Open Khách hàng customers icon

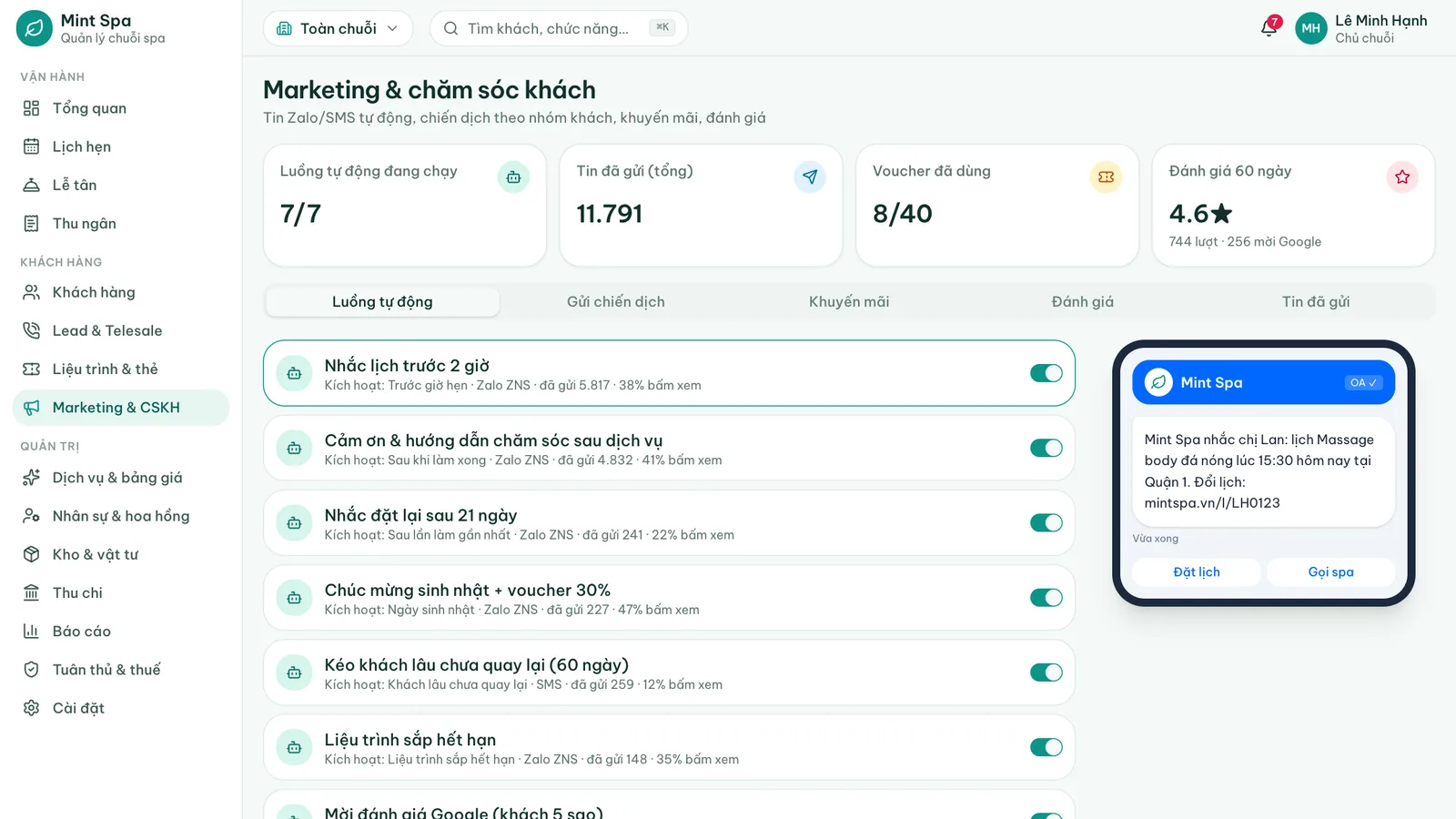pyautogui.click(x=31, y=292)
